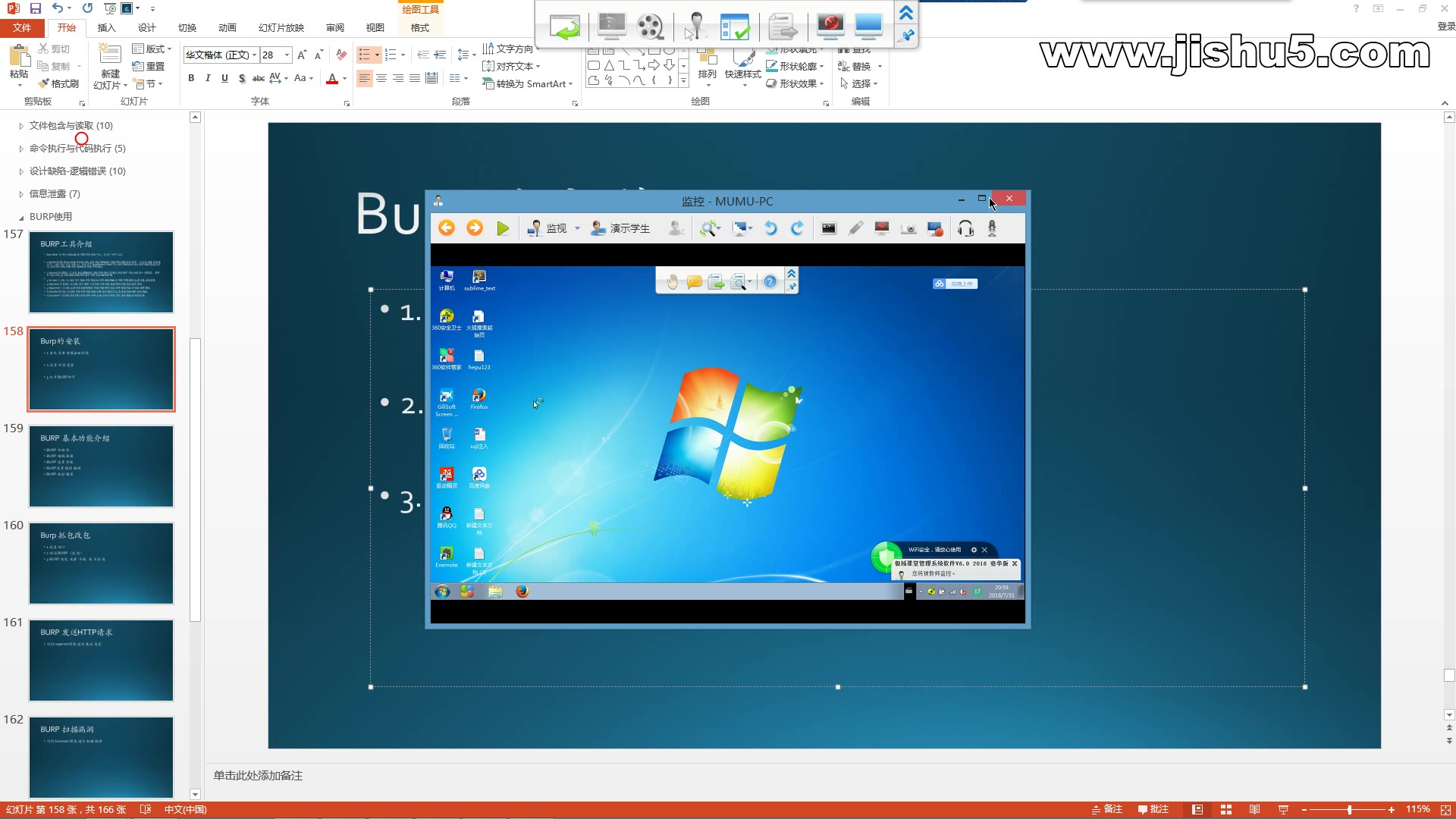Toggle right text alignment
The image size is (1456, 819).
(x=398, y=78)
